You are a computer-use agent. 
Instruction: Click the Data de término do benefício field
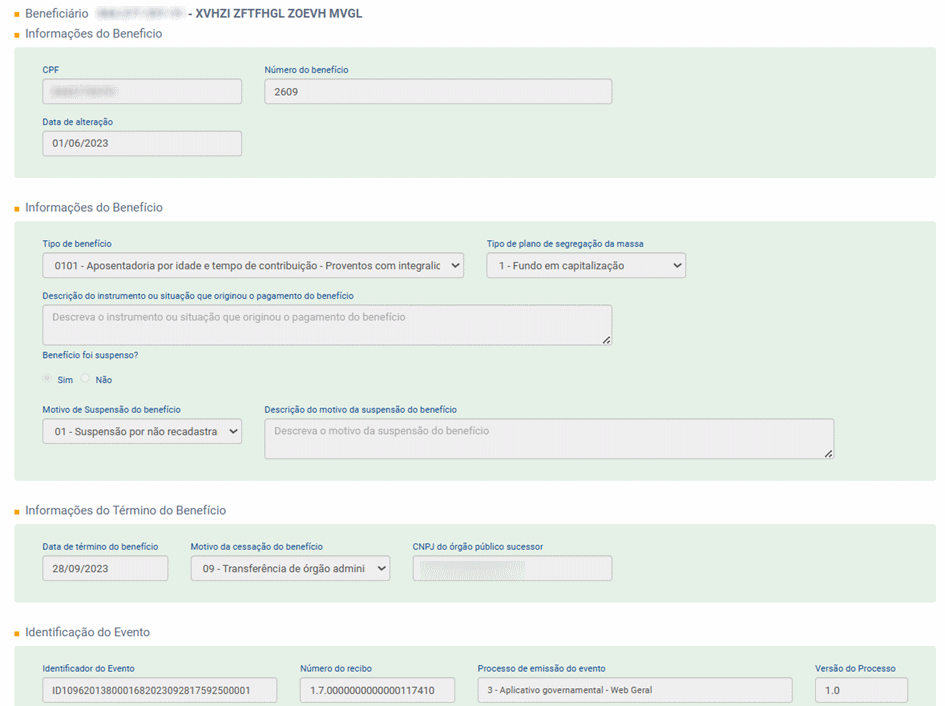point(105,568)
